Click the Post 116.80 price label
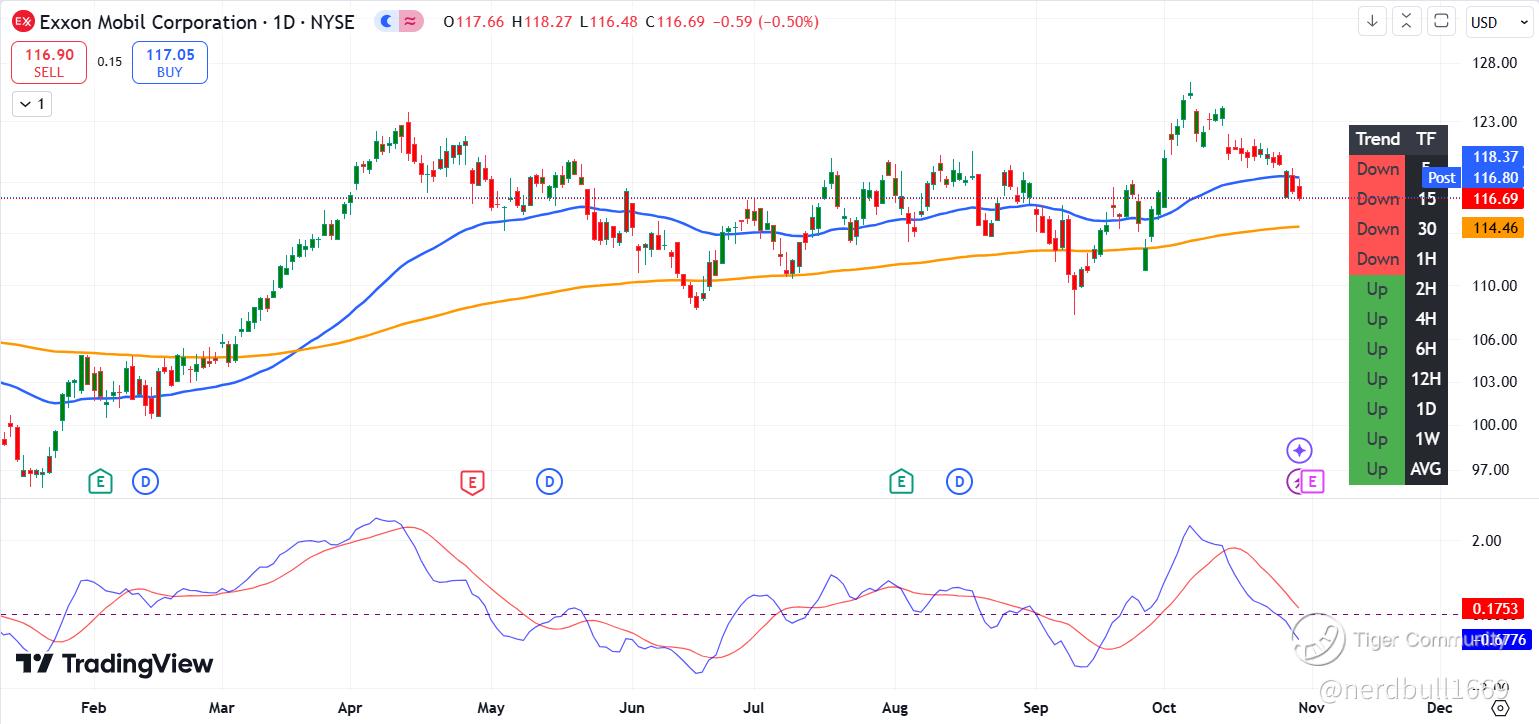The width and height of the screenshot is (1539, 724). pos(1474,177)
